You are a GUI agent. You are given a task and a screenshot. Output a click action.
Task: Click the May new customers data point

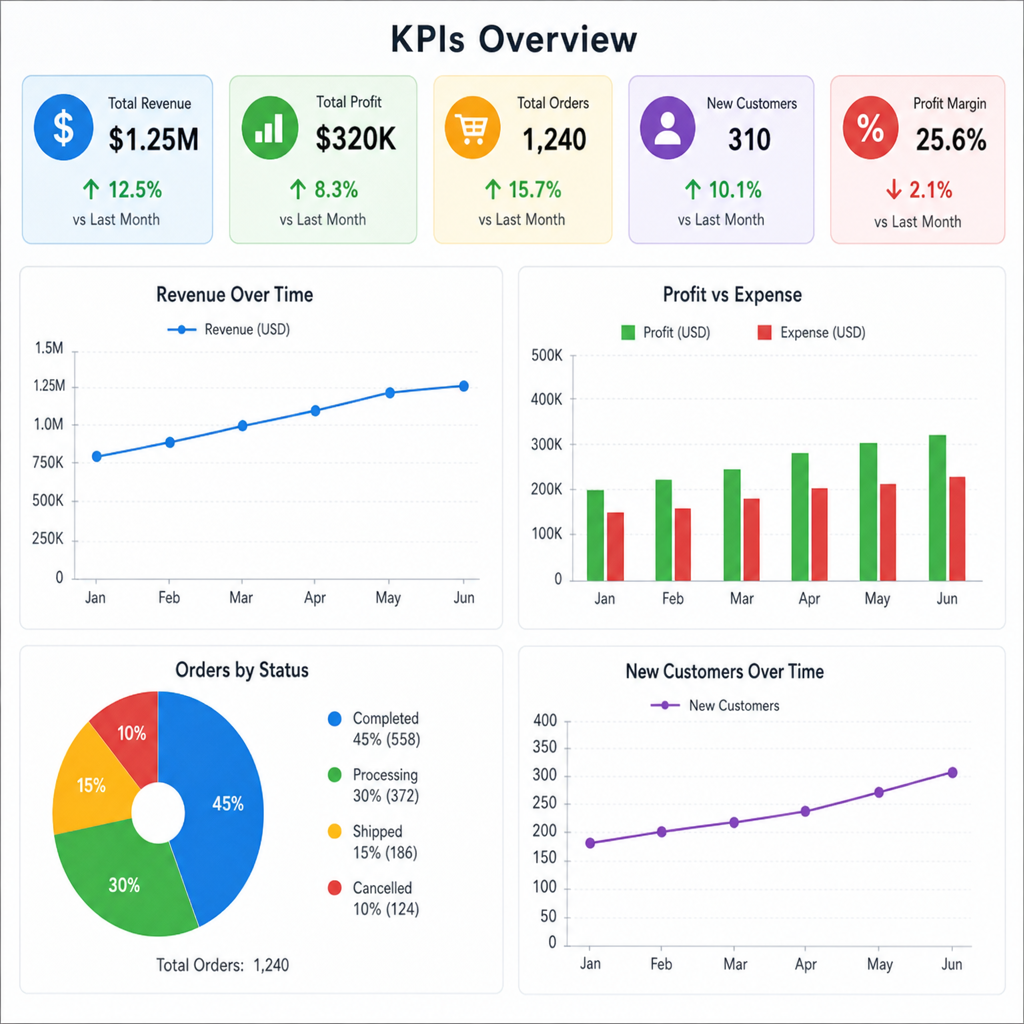[x=879, y=792]
